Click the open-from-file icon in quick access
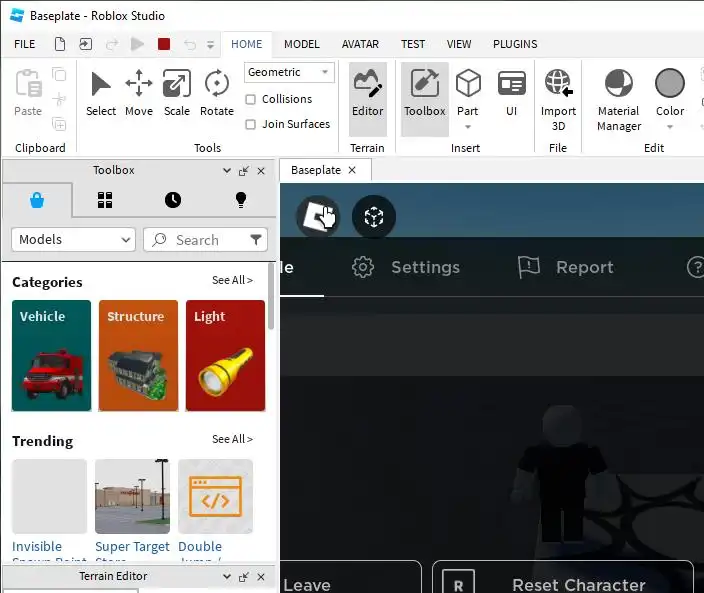704x593 pixels. (x=85, y=44)
